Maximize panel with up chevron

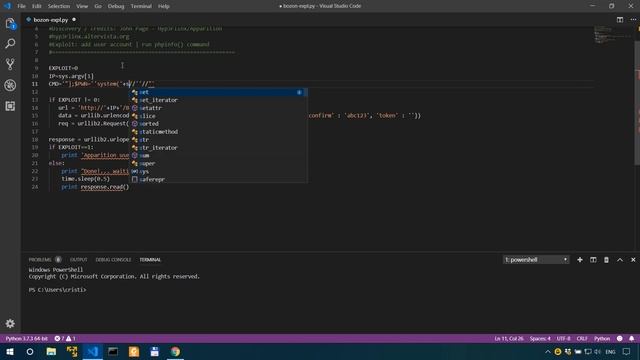(x=620, y=260)
